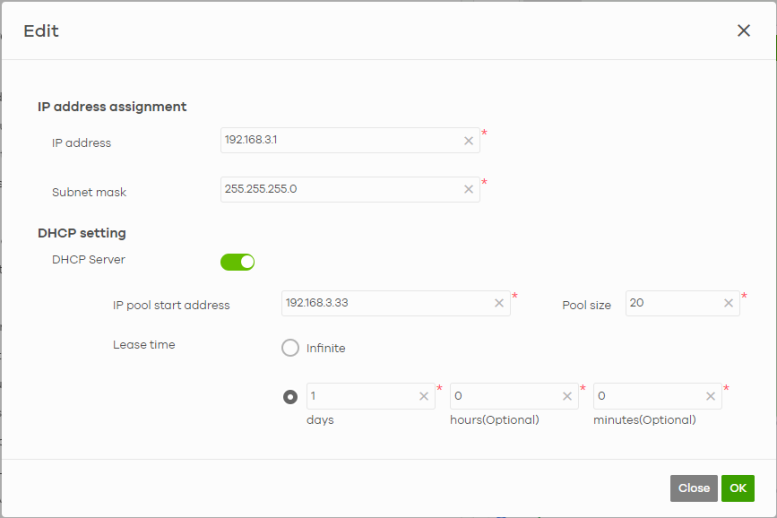Image resolution: width=777 pixels, height=518 pixels.
Task: Edit the IP pool start address field
Action: pos(385,303)
